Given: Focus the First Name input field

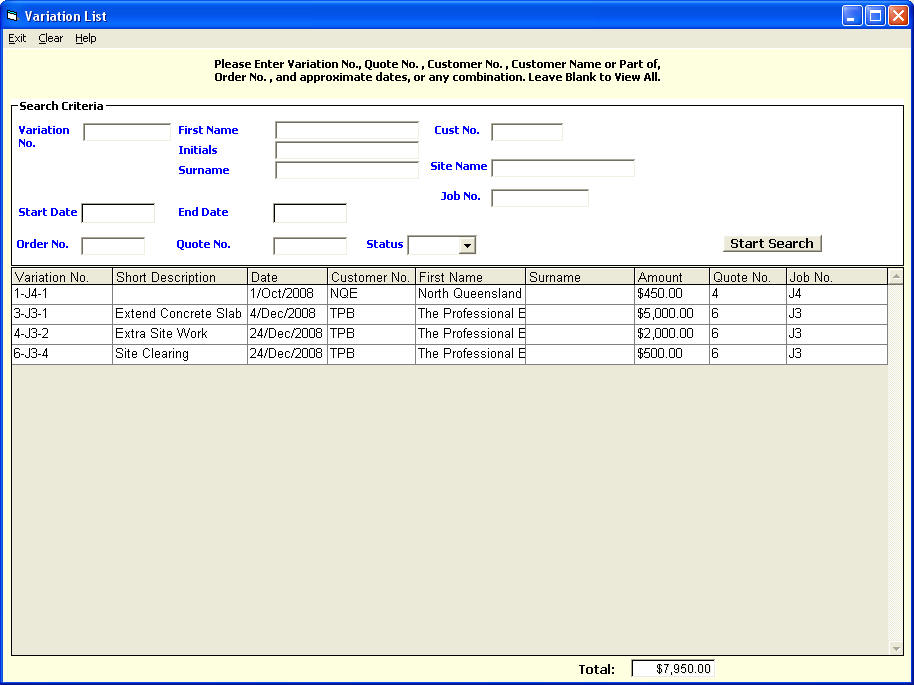Looking at the screenshot, I should [347, 130].
